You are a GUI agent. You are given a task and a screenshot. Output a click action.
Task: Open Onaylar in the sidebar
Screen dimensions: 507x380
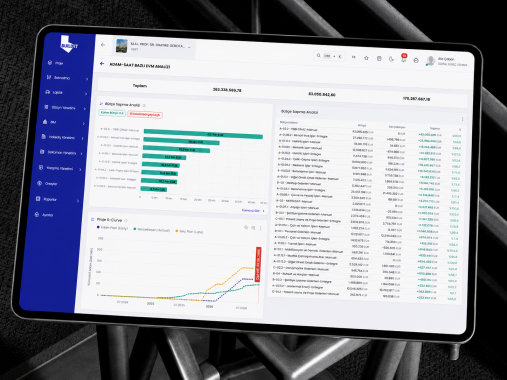[47, 183]
